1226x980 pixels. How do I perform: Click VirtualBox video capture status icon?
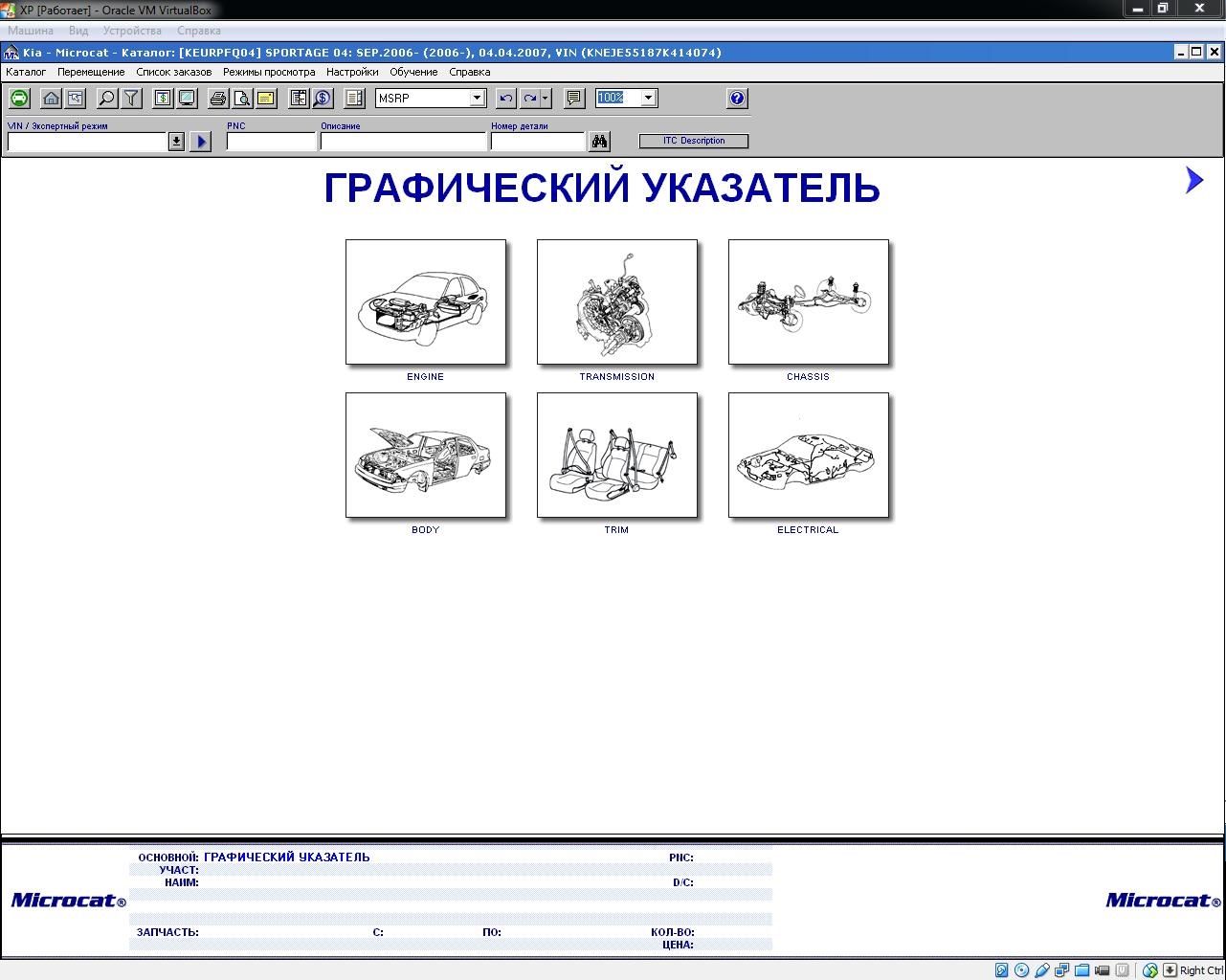pos(1102,970)
